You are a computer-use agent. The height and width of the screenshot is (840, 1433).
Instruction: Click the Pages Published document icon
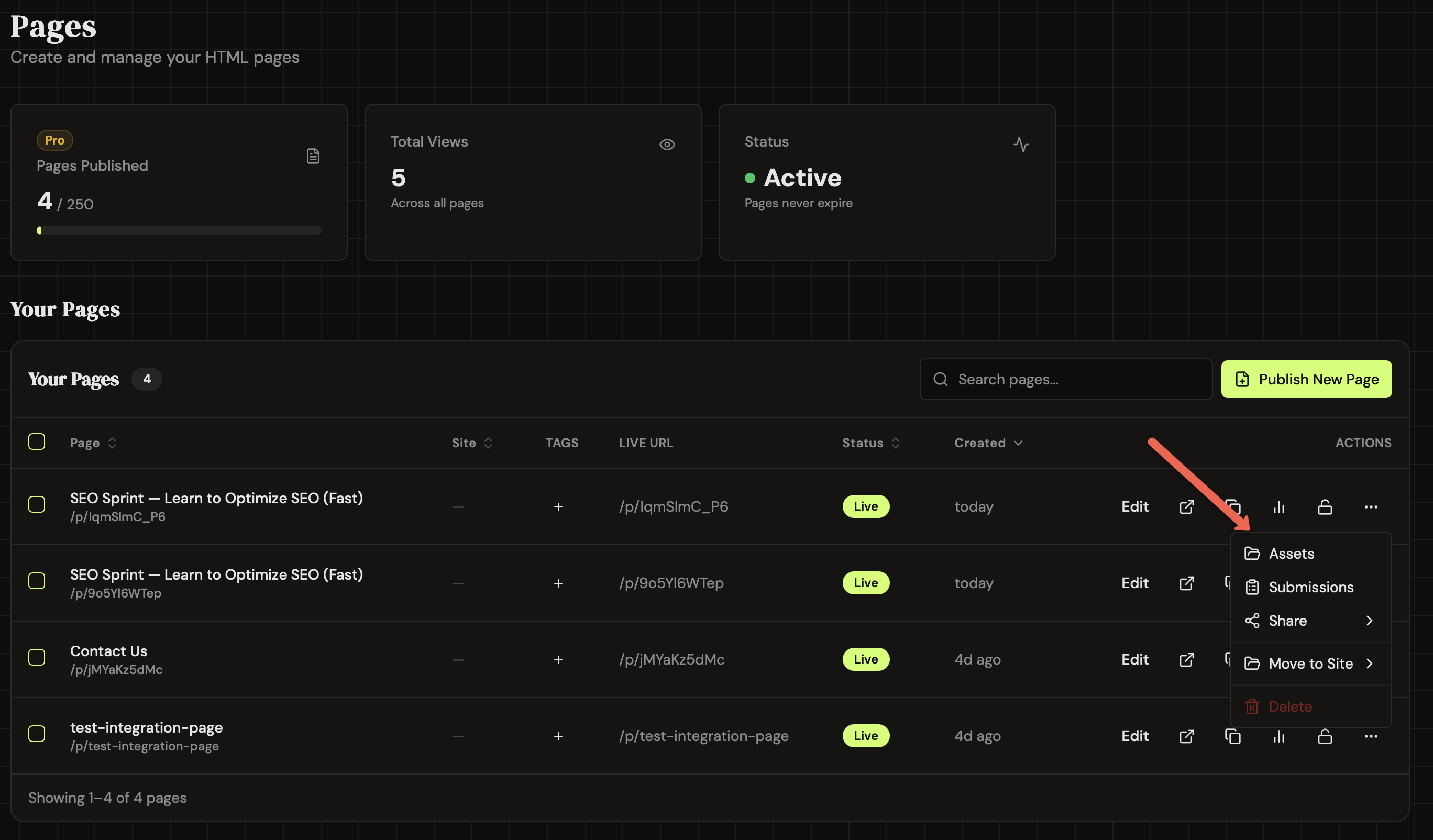pos(313,156)
